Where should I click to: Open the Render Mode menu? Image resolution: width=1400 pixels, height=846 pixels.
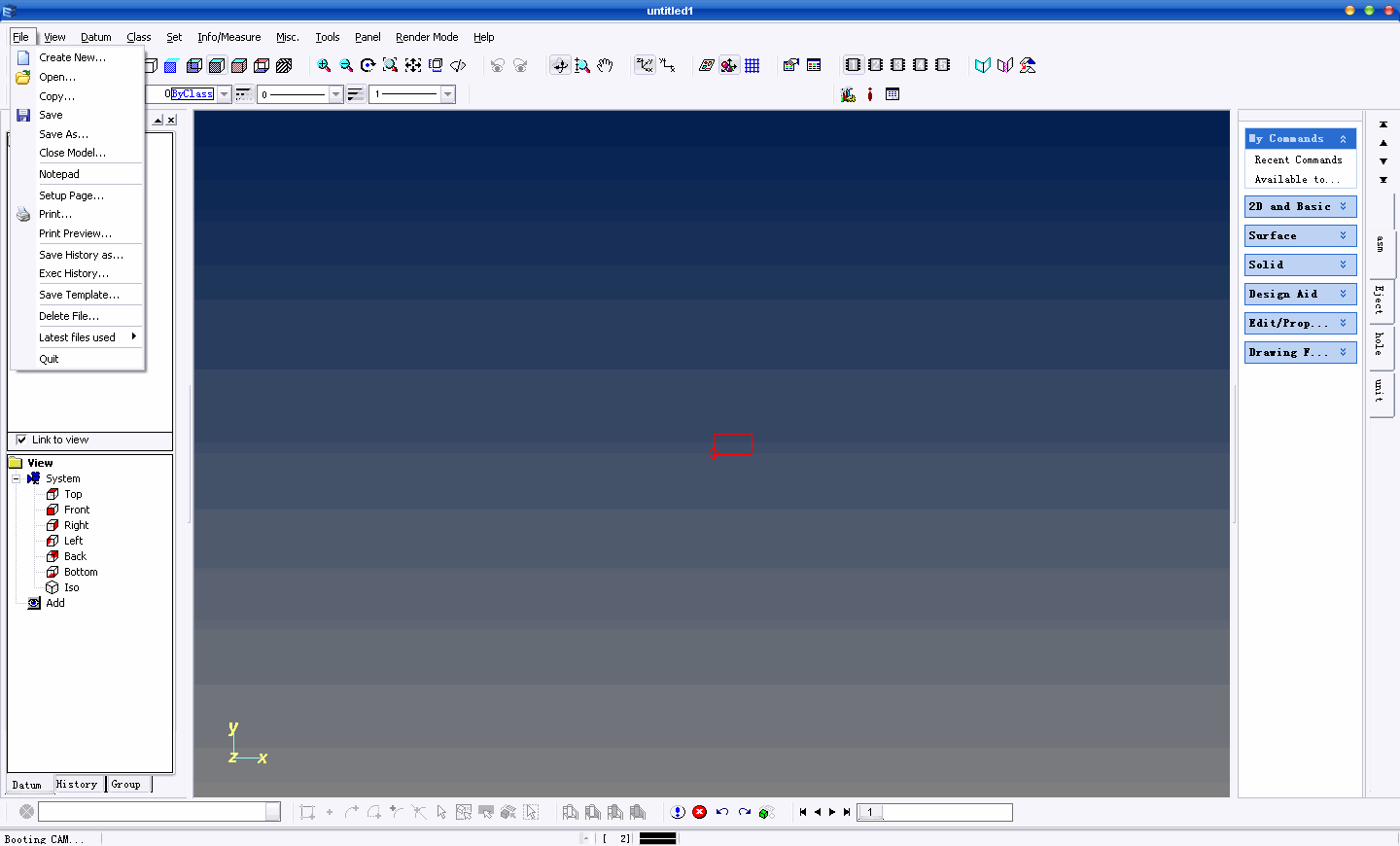(427, 37)
